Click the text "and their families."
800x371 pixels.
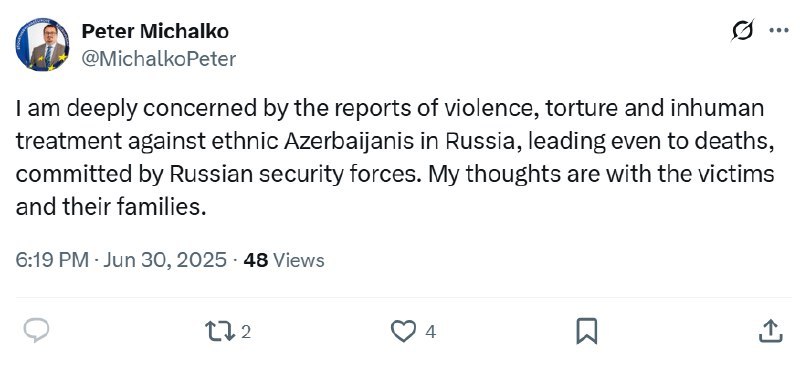point(111,207)
